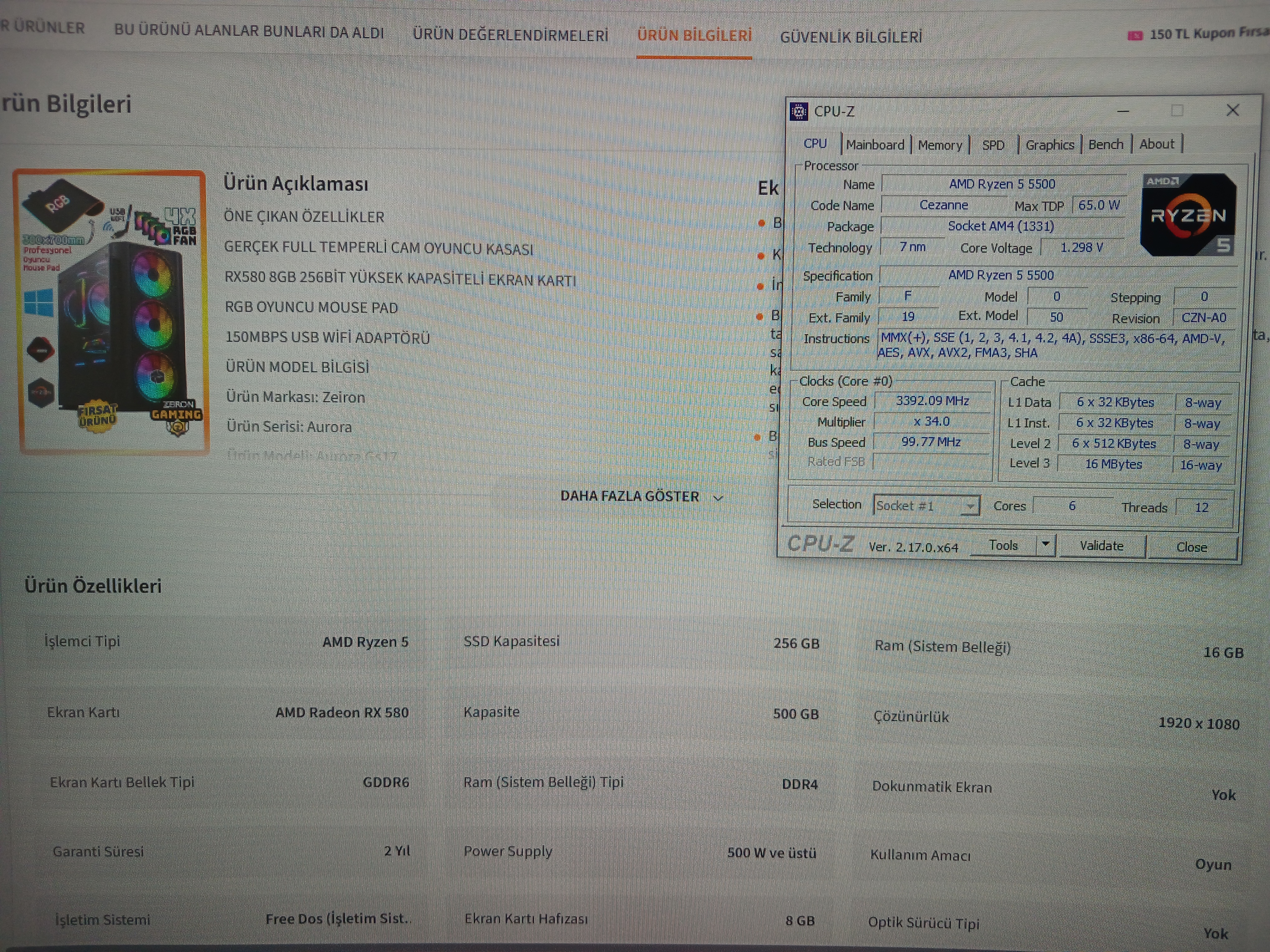Open the Graphics tab in CPU-Z
Screen dimensions: 1270x952
[1050, 145]
